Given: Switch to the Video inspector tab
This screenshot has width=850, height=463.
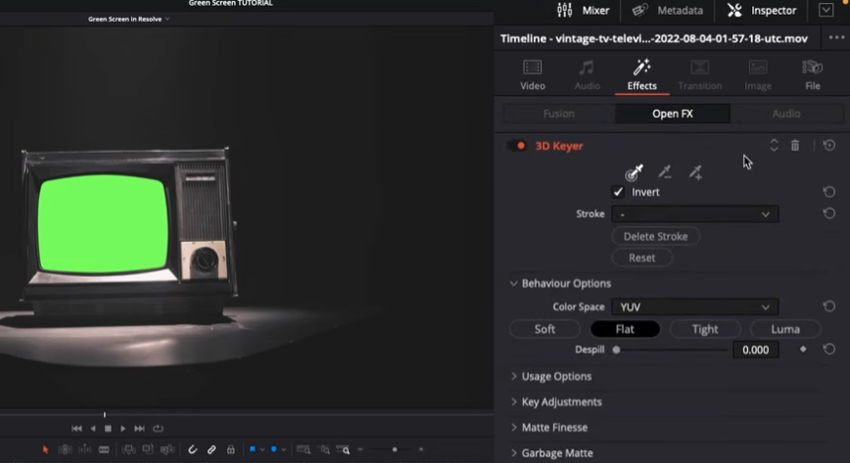Looking at the screenshot, I should (x=532, y=75).
